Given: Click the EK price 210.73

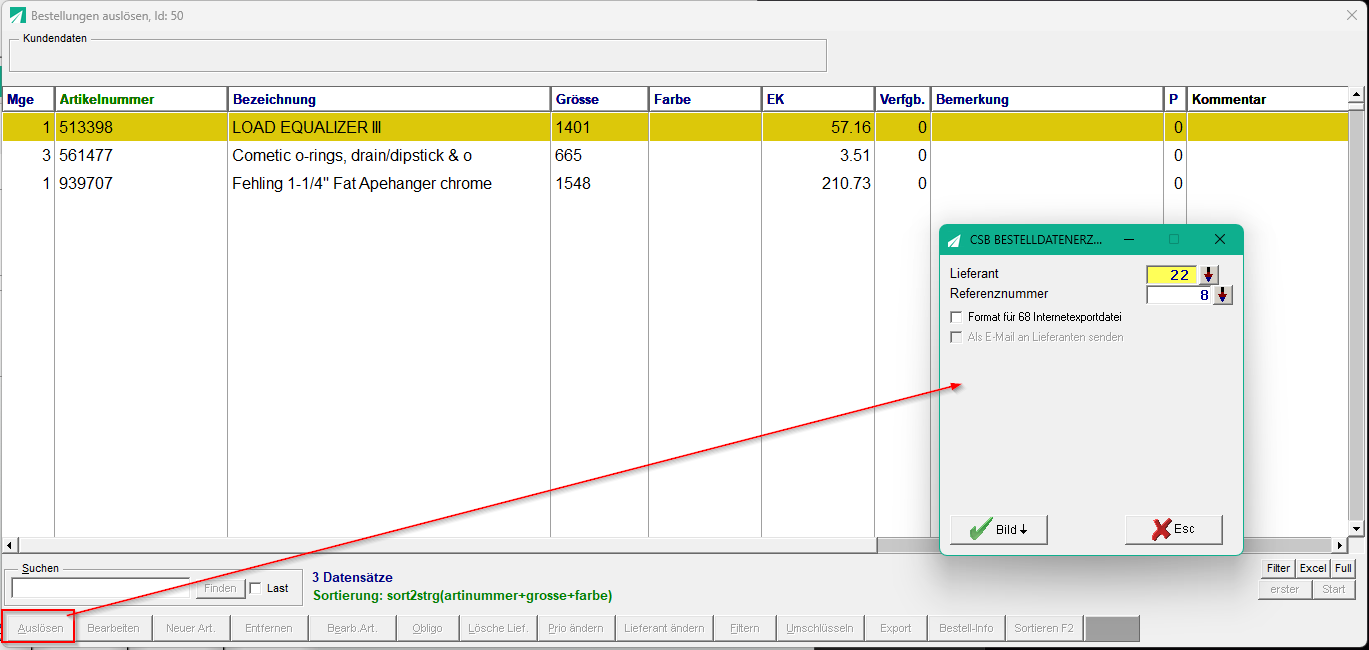Looking at the screenshot, I should (x=847, y=183).
